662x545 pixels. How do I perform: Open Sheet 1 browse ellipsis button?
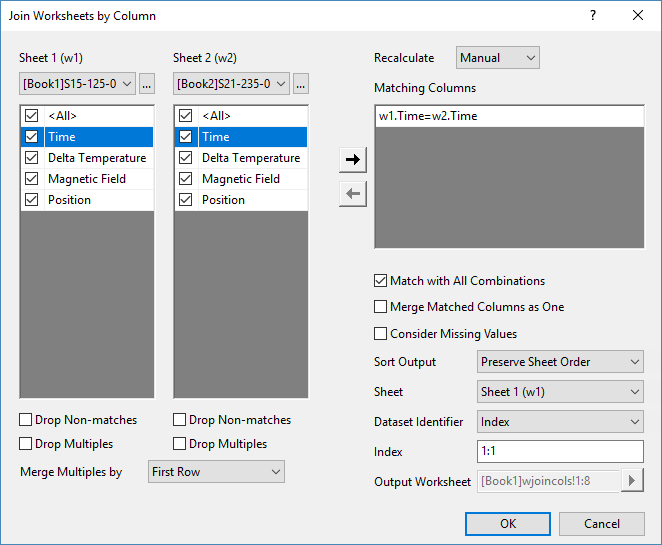pyautogui.click(x=147, y=83)
